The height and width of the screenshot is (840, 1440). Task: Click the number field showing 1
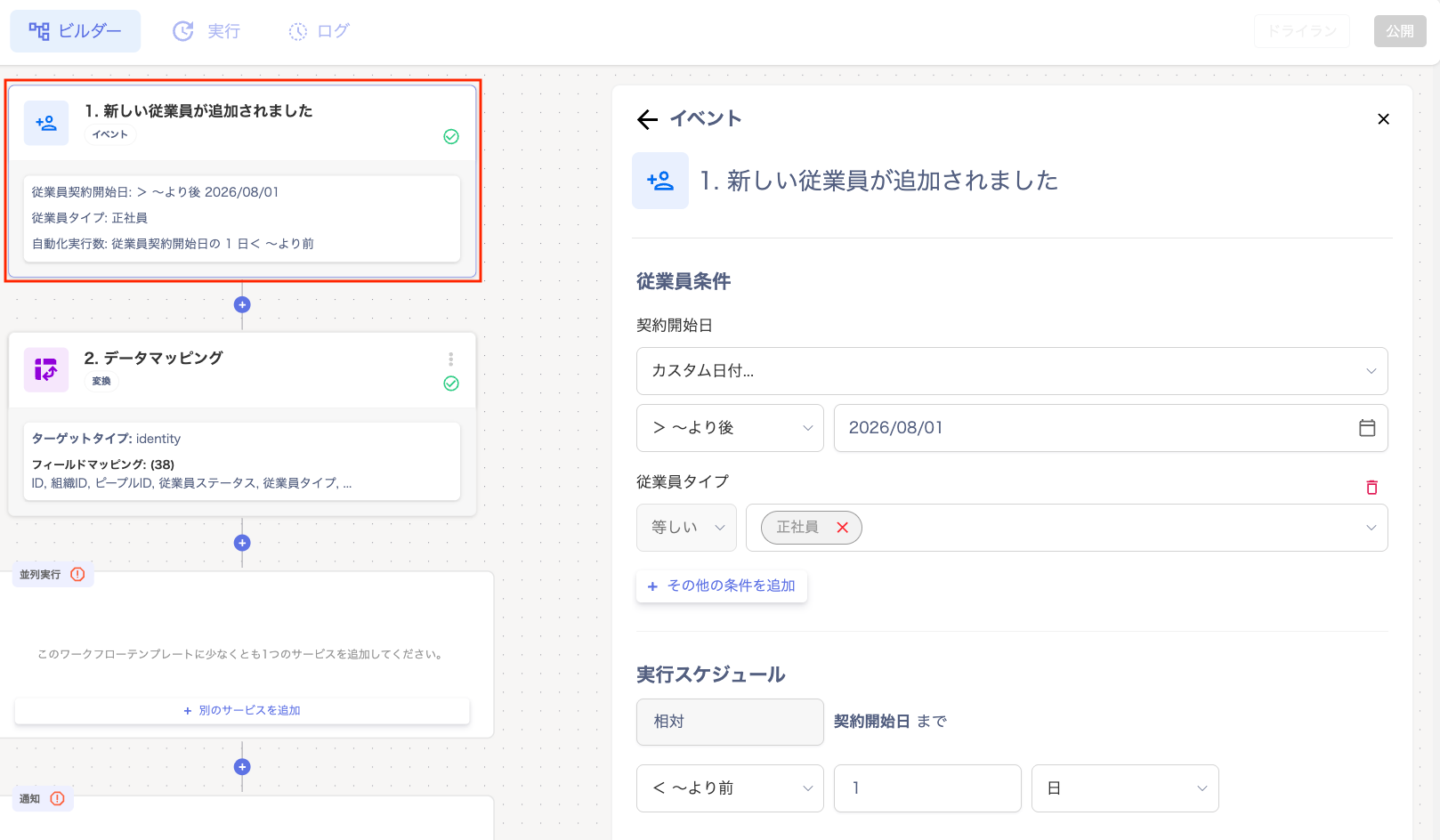point(927,788)
